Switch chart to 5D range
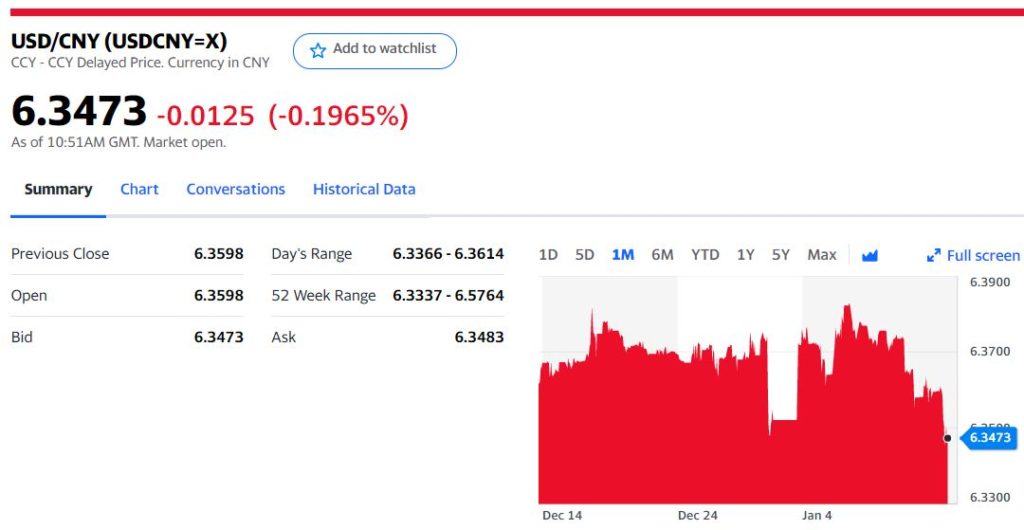Screen dimensions: 1024x530 click(x=584, y=255)
